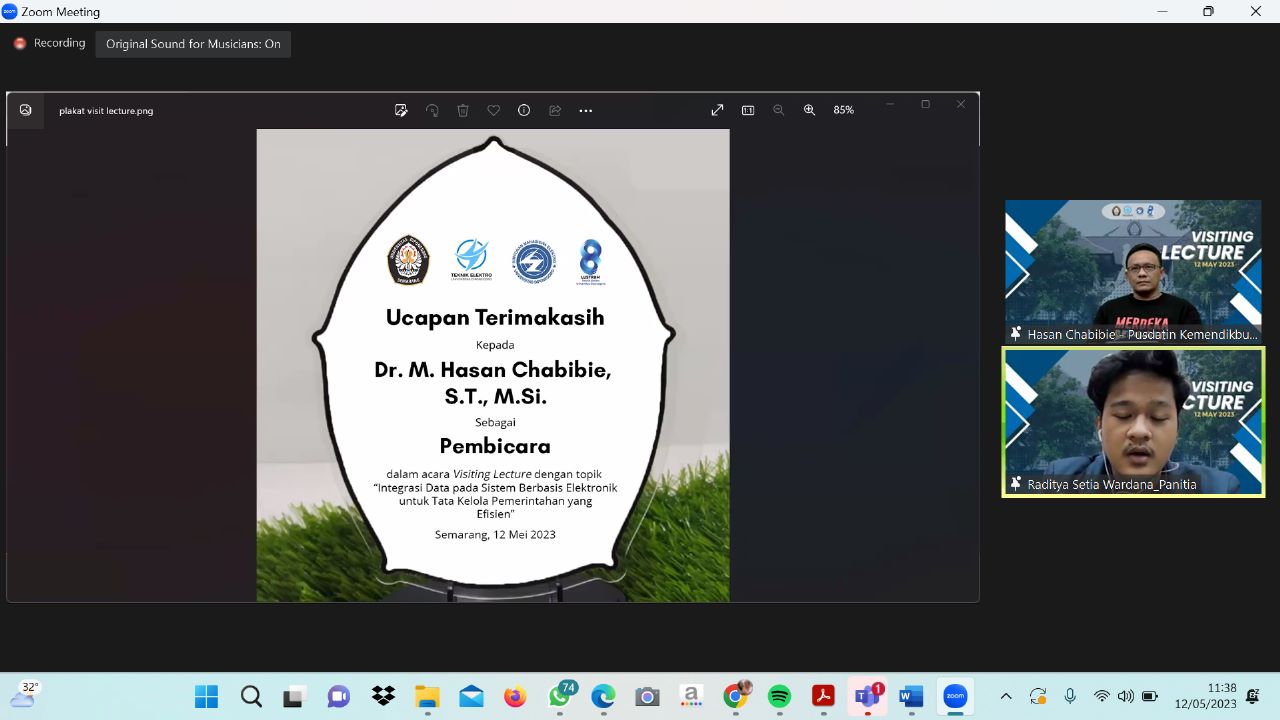The width and height of the screenshot is (1280, 720).
Task: Zoom in on the image
Action: click(809, 110)
